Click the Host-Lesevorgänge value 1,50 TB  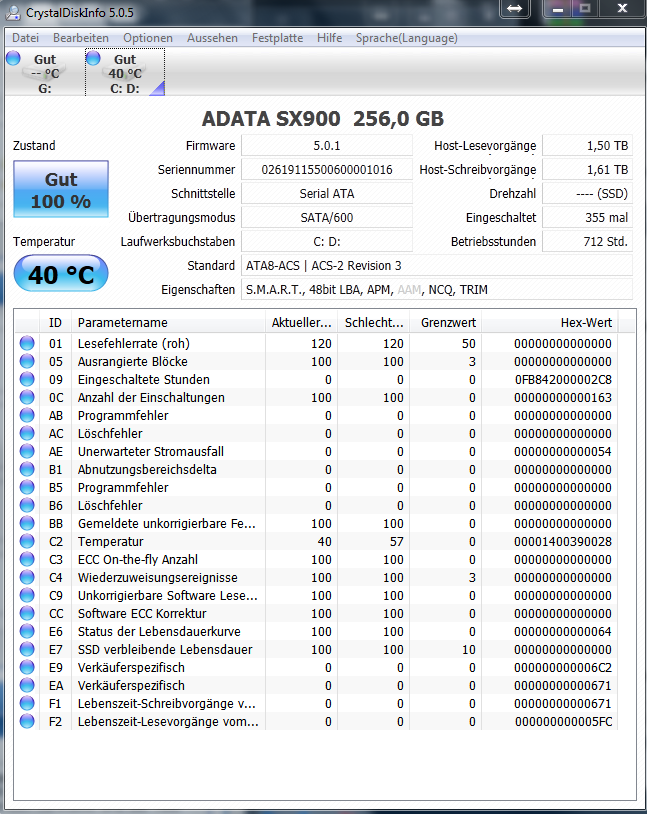[587, 145]
